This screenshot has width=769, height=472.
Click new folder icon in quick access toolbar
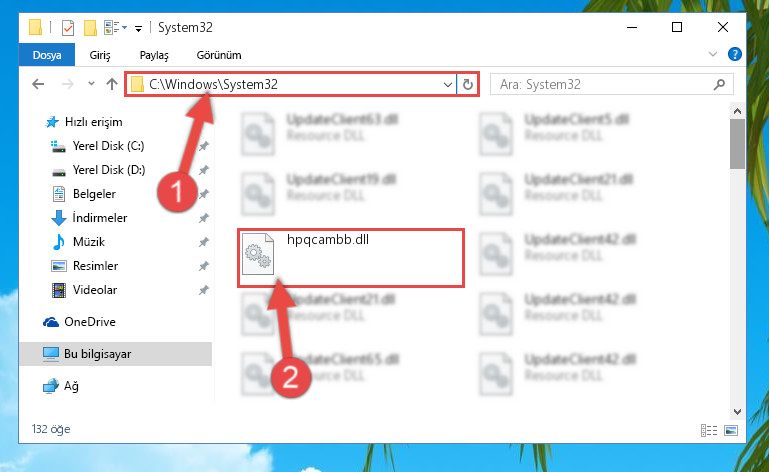pyautogui.click(x=90, y=28)
